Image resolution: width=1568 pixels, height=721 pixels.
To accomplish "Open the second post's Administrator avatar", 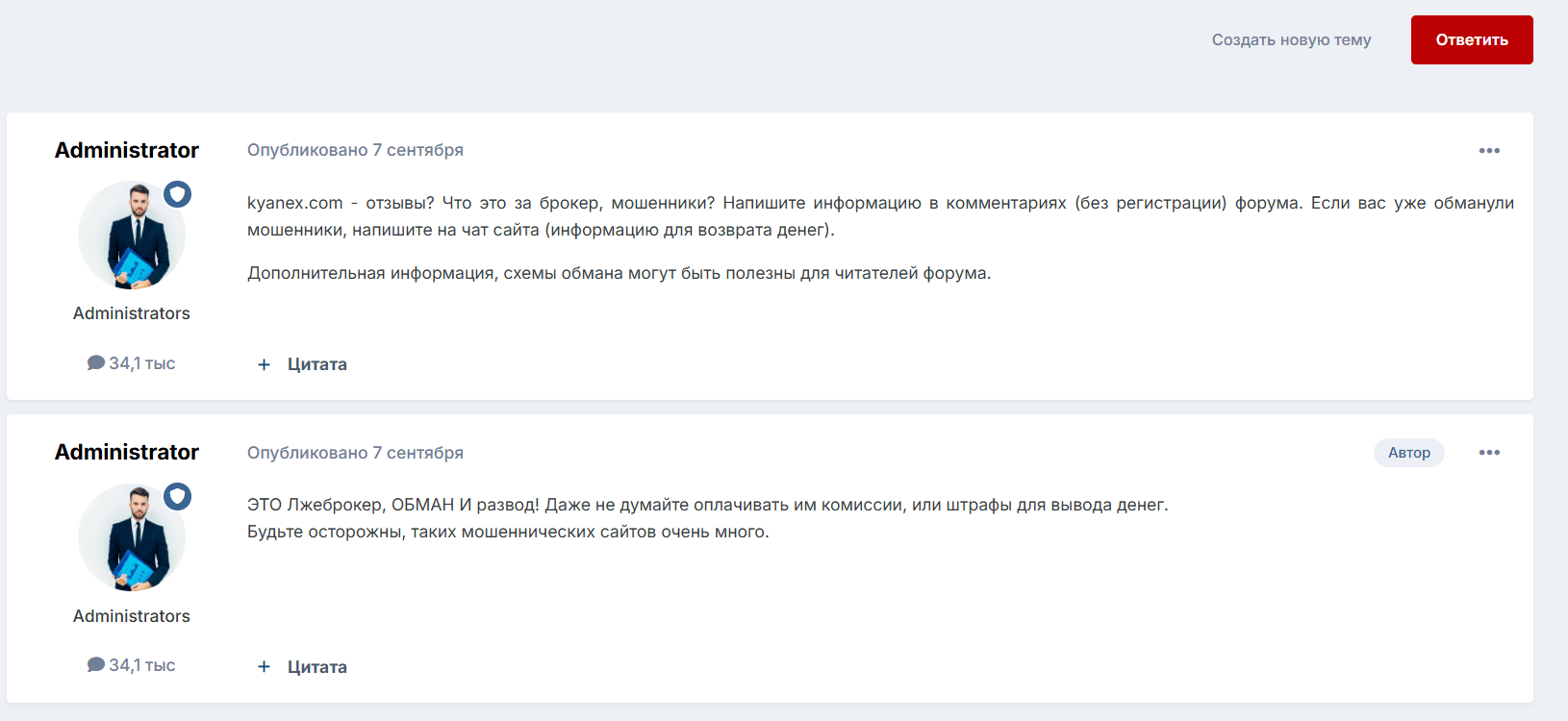I will point(132,538).
